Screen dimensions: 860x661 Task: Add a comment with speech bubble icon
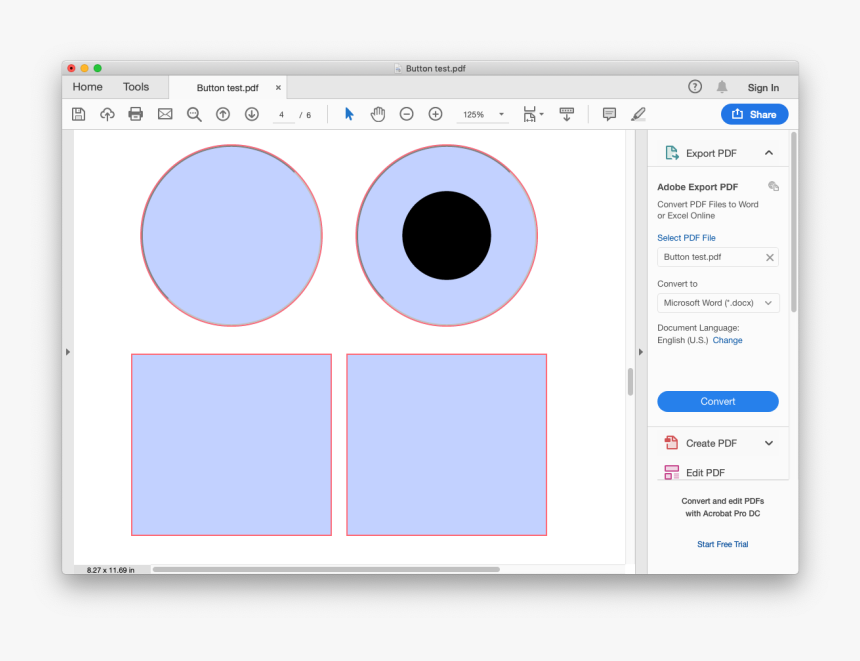(x=609, y=114)
